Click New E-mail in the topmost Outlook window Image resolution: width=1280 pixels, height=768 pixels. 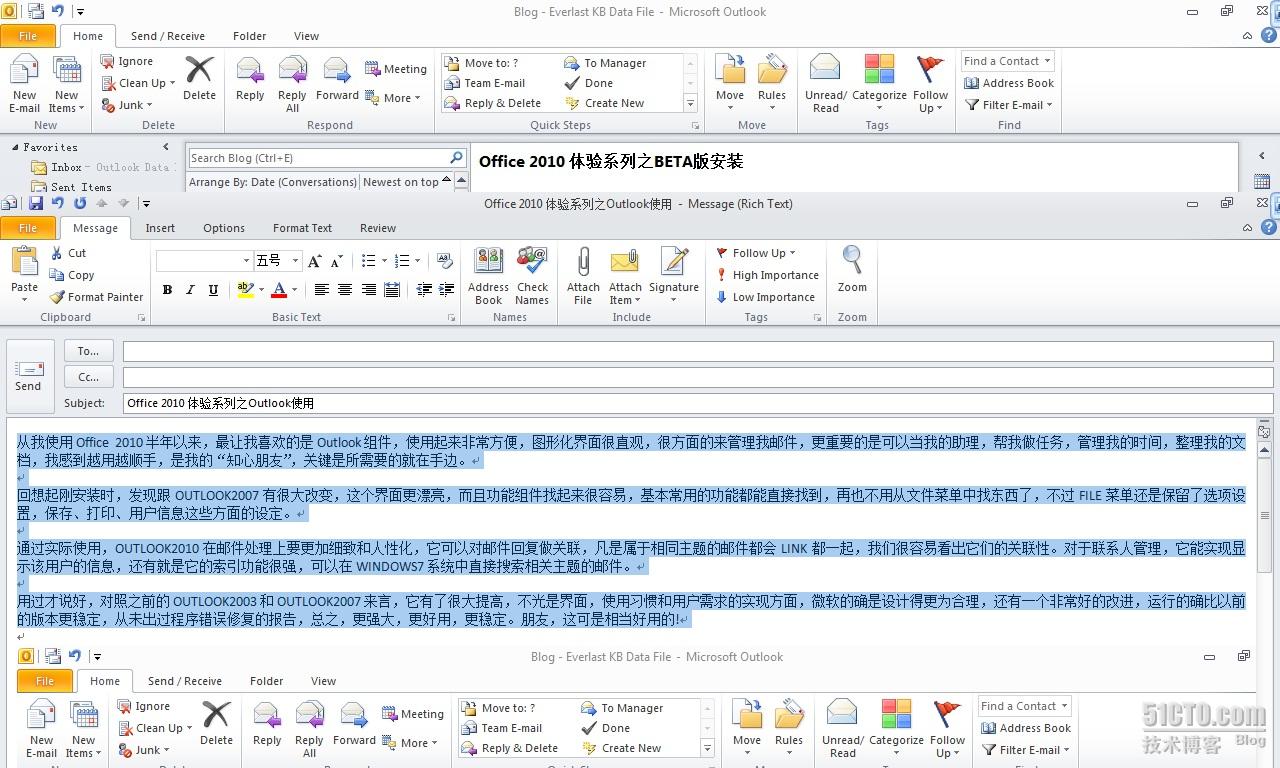[x=25, y=84]
